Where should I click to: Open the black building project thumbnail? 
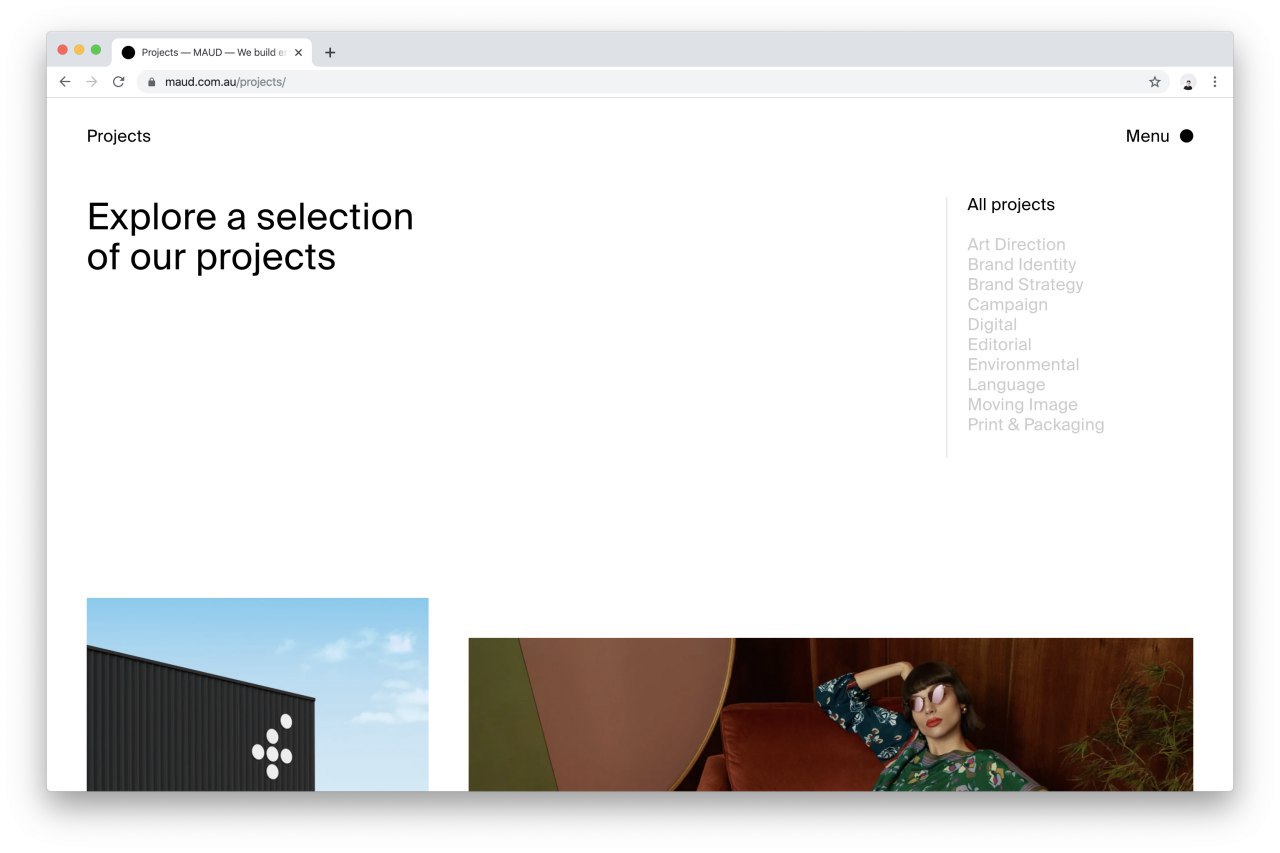[257, 694]
